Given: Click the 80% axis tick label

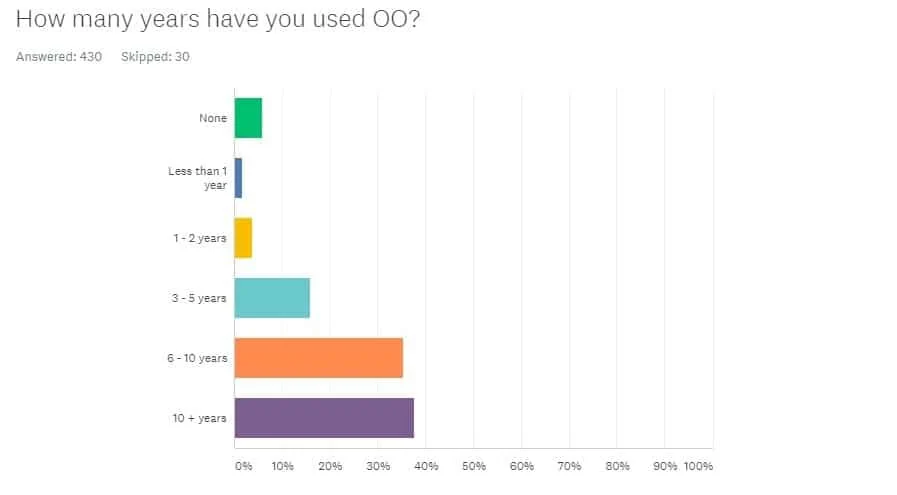Looking at the screenshot, I should click(617, 466).
